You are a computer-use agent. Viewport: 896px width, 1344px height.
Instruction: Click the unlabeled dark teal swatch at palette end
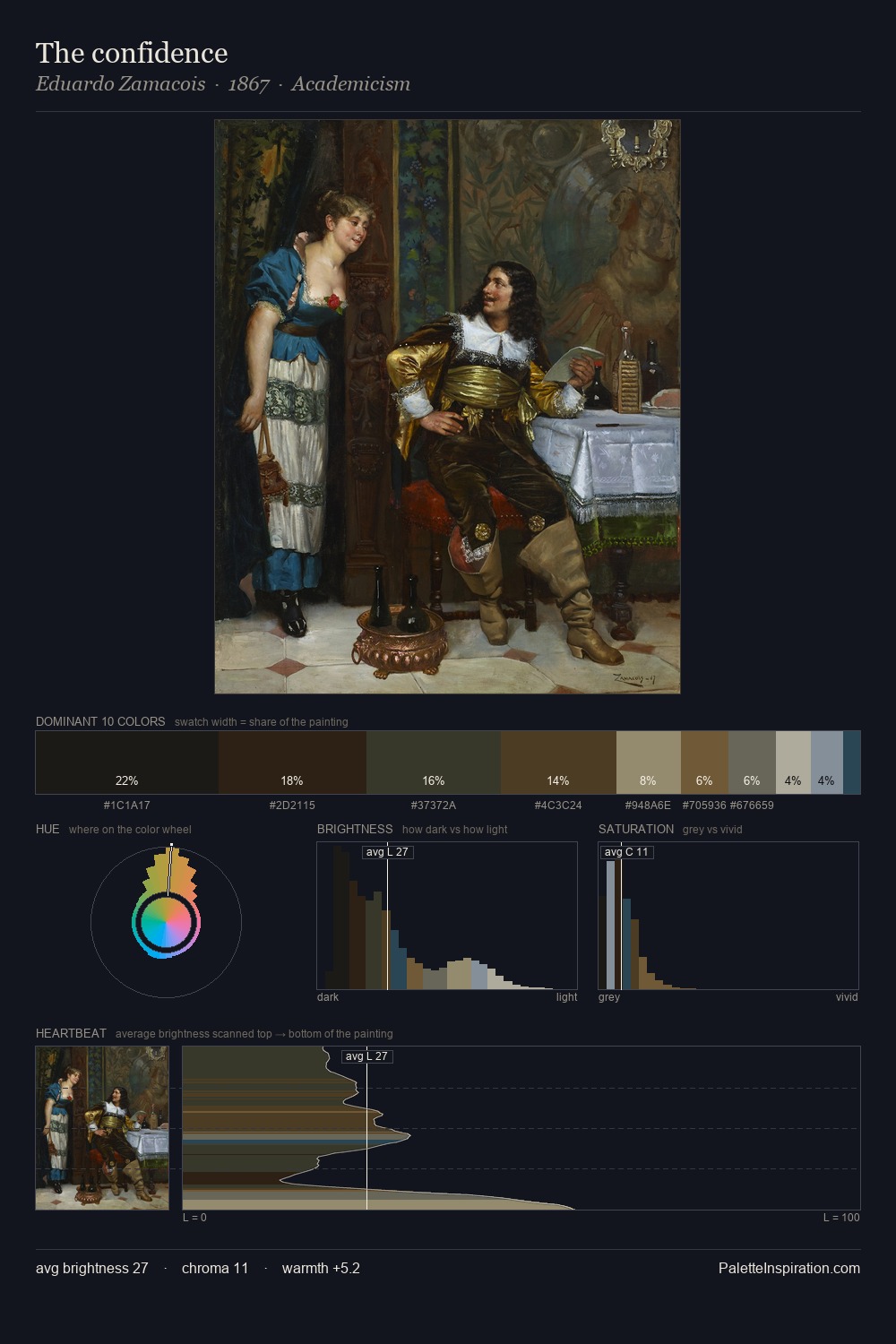(x=852, y=762)
